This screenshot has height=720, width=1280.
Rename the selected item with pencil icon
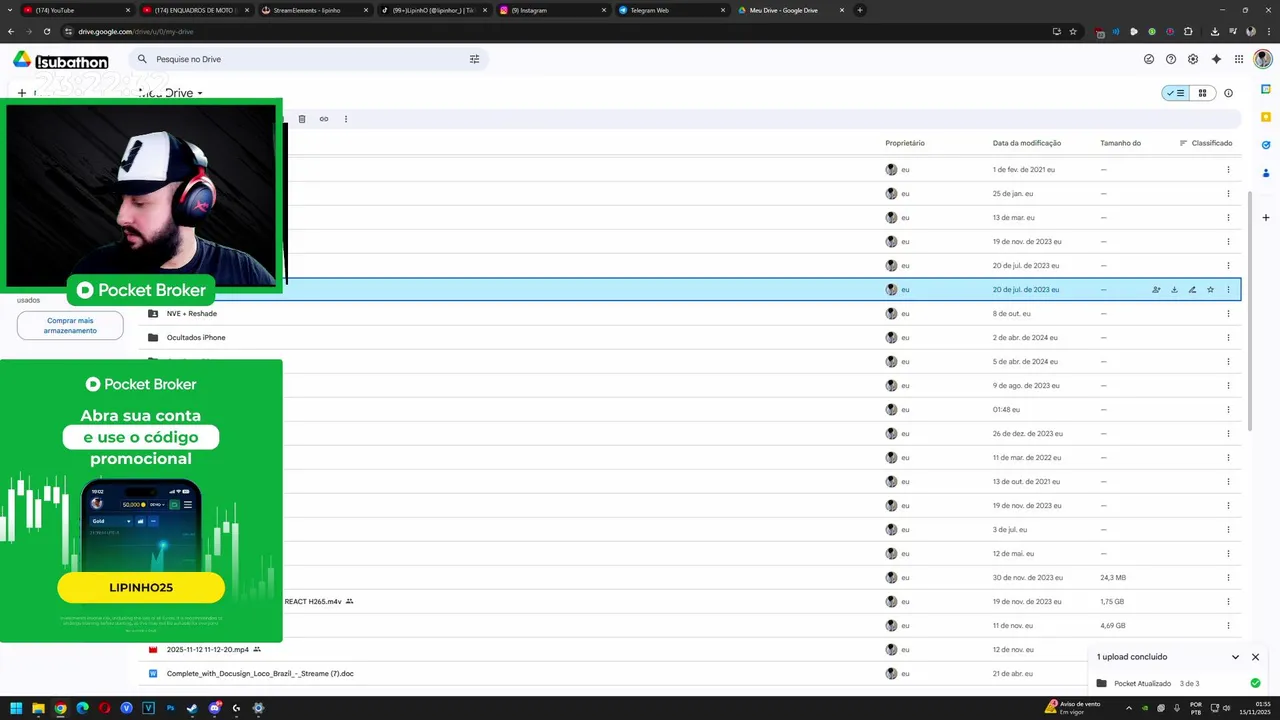[1192, 290]
